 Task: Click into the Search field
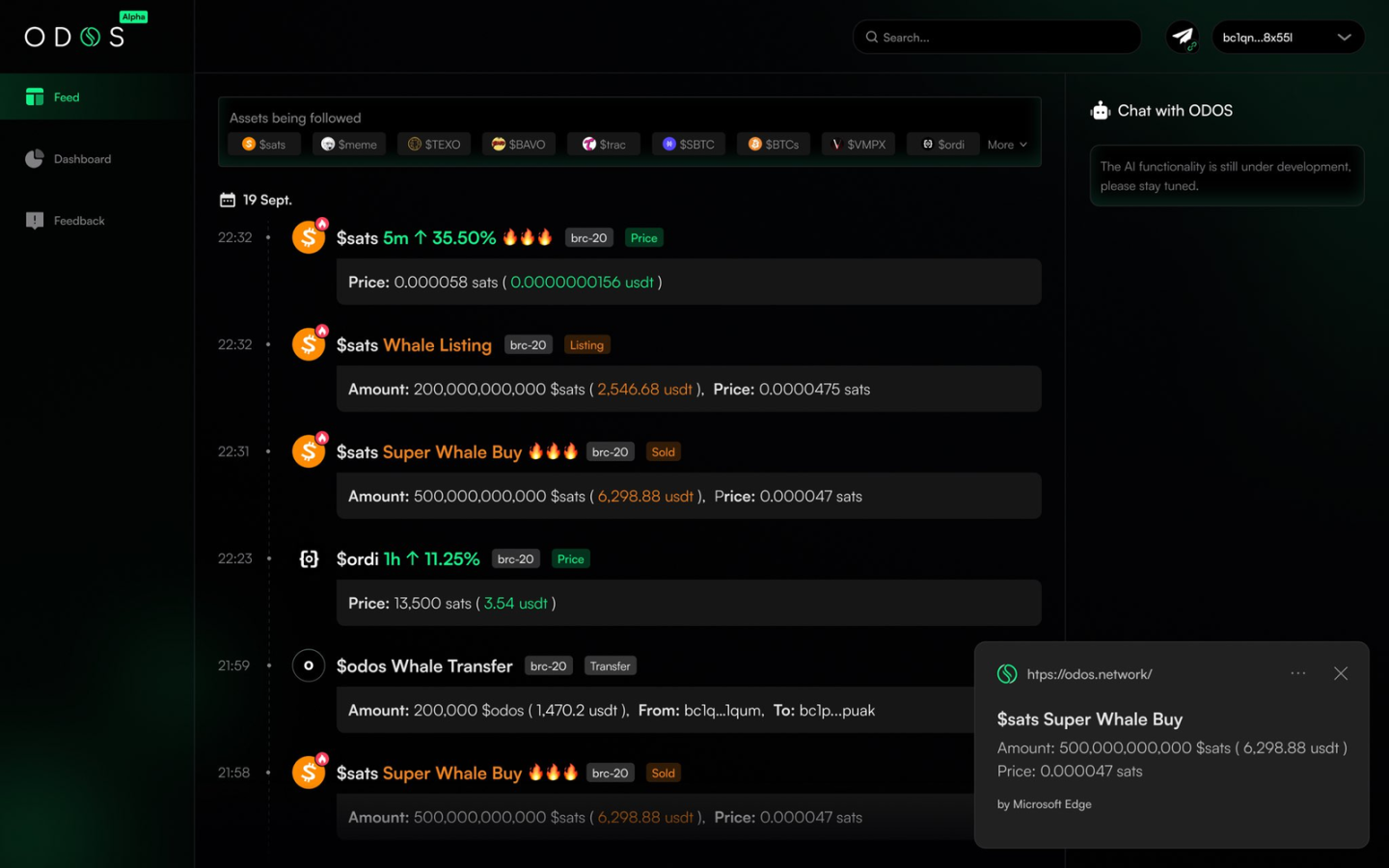click(1003, 38)
